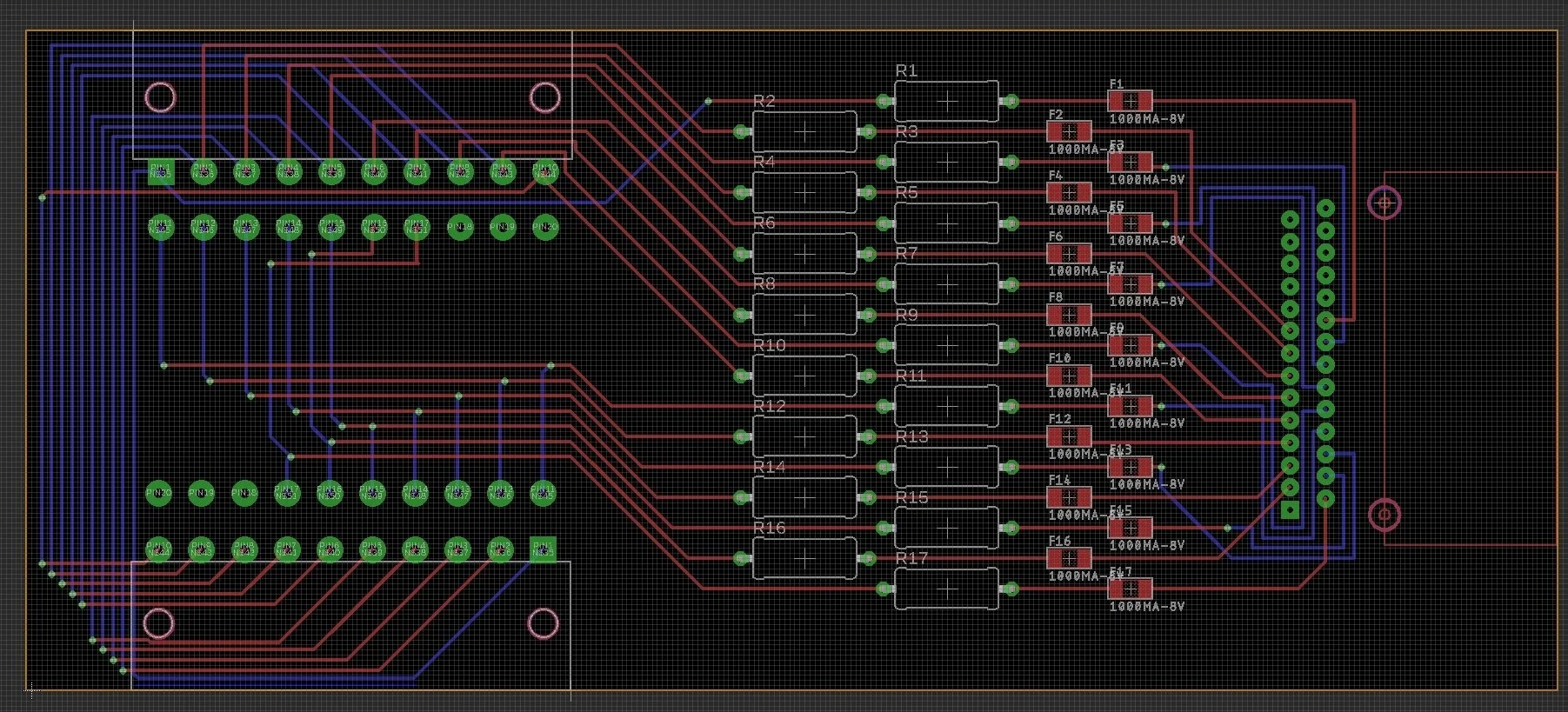Click the R13 reference label

click(911, 436)
